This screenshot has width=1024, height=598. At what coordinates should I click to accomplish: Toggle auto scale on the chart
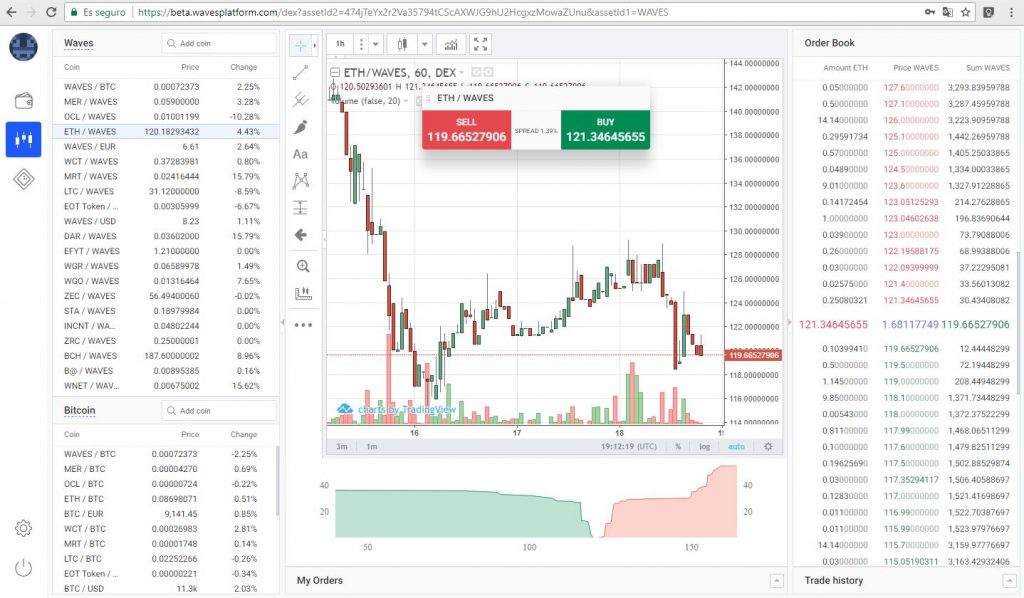(736, 447)
